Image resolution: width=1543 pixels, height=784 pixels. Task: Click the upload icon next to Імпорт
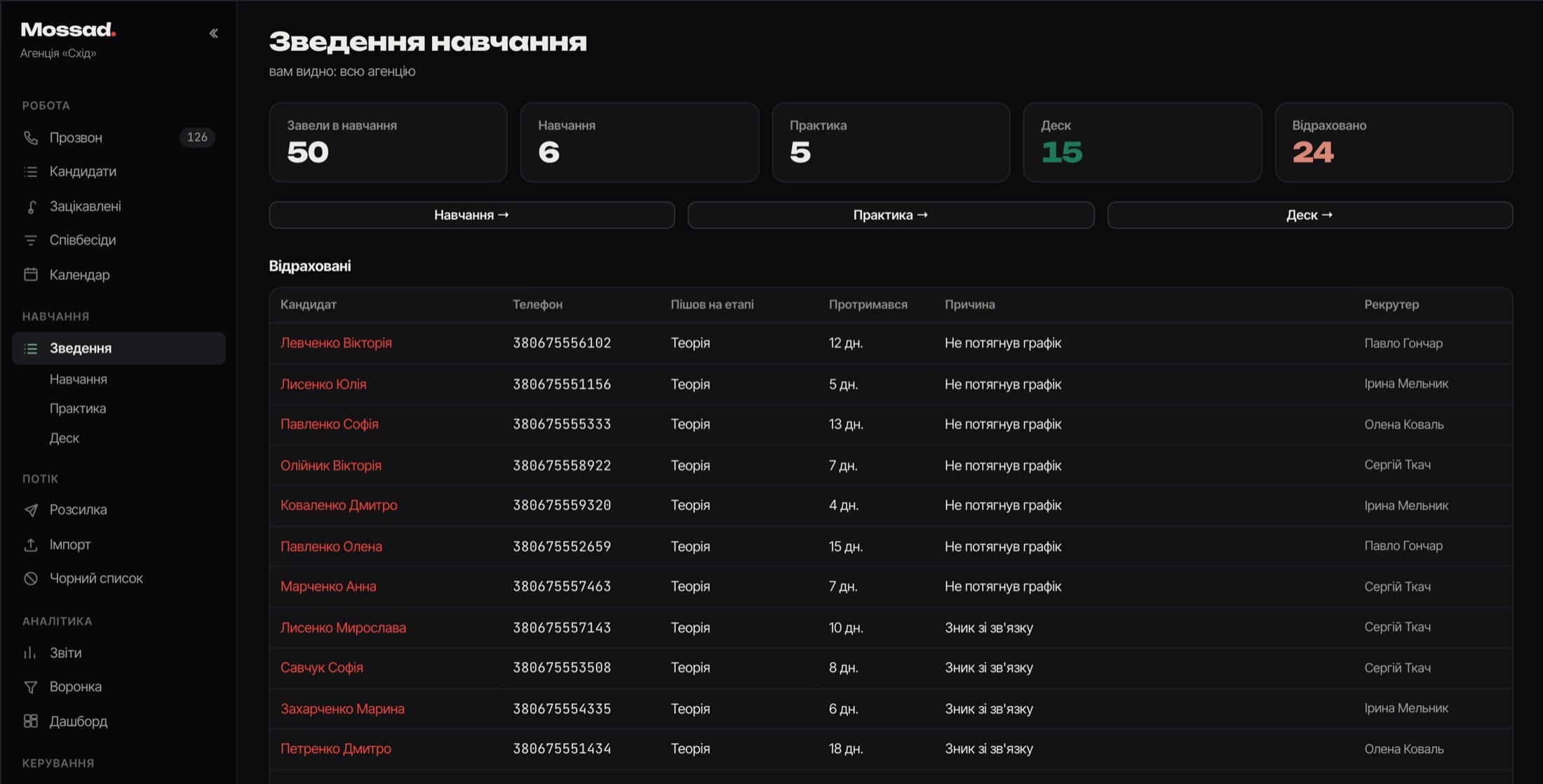(x=31, y=544)
